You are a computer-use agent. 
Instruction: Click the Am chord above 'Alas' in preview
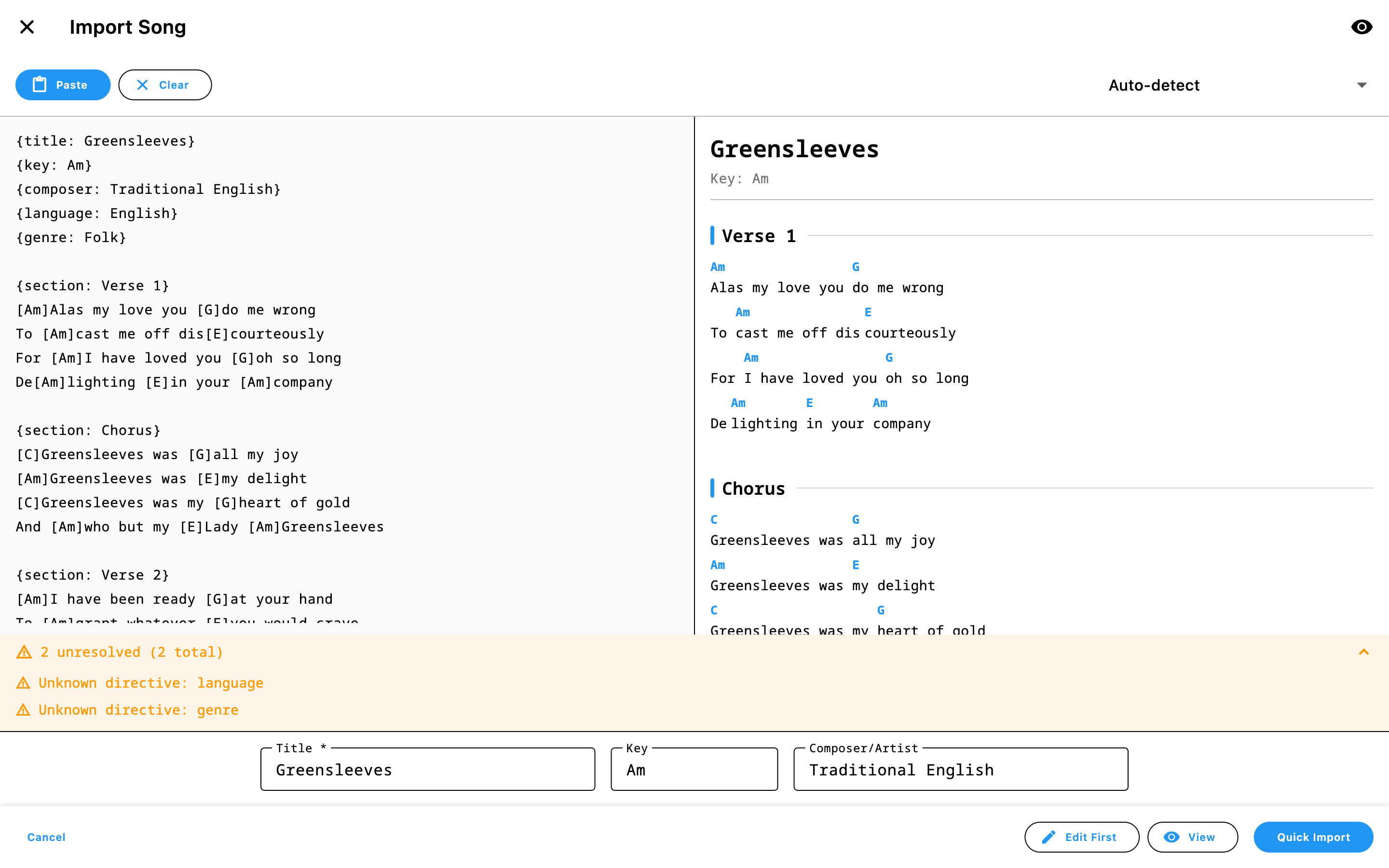pos(718,267)
